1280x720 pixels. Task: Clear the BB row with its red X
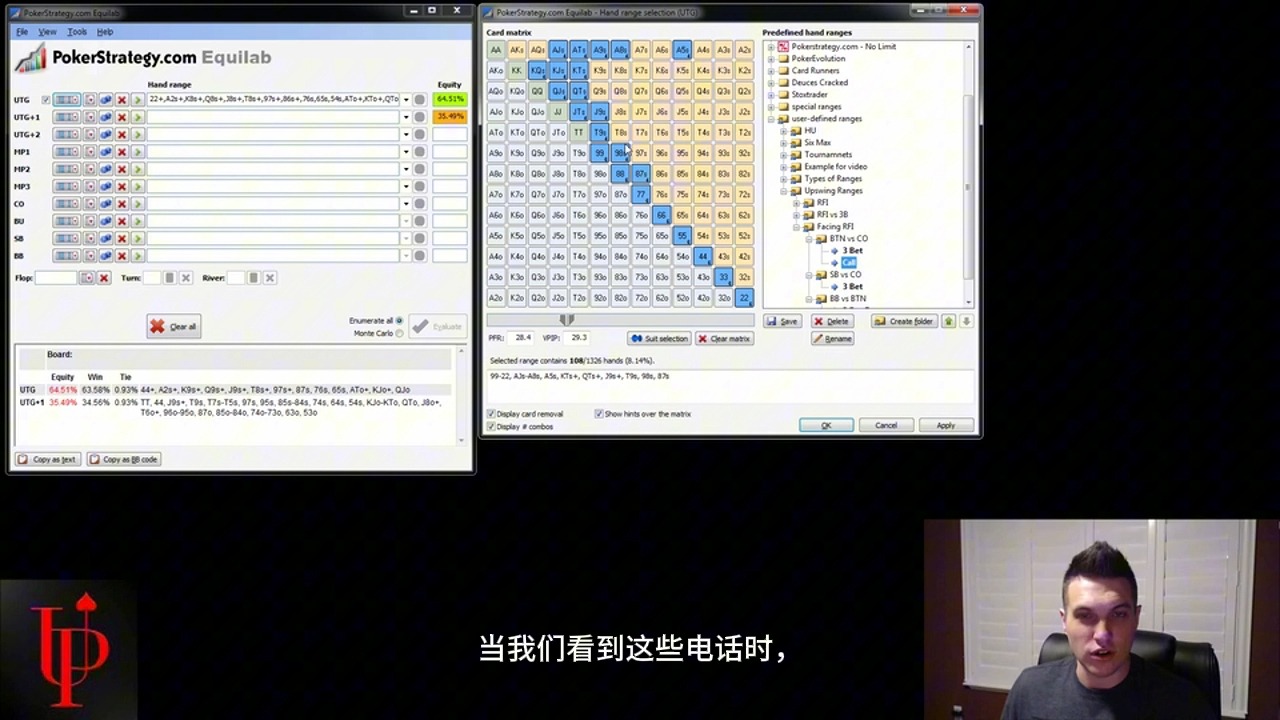[122, 256]
